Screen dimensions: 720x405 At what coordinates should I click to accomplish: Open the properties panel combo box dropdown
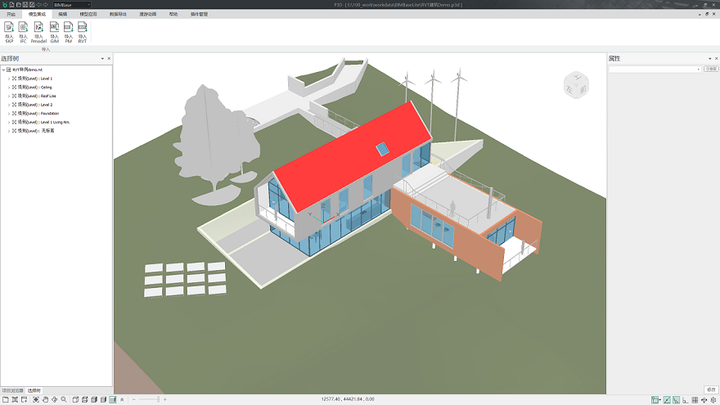tap(698, 69)
